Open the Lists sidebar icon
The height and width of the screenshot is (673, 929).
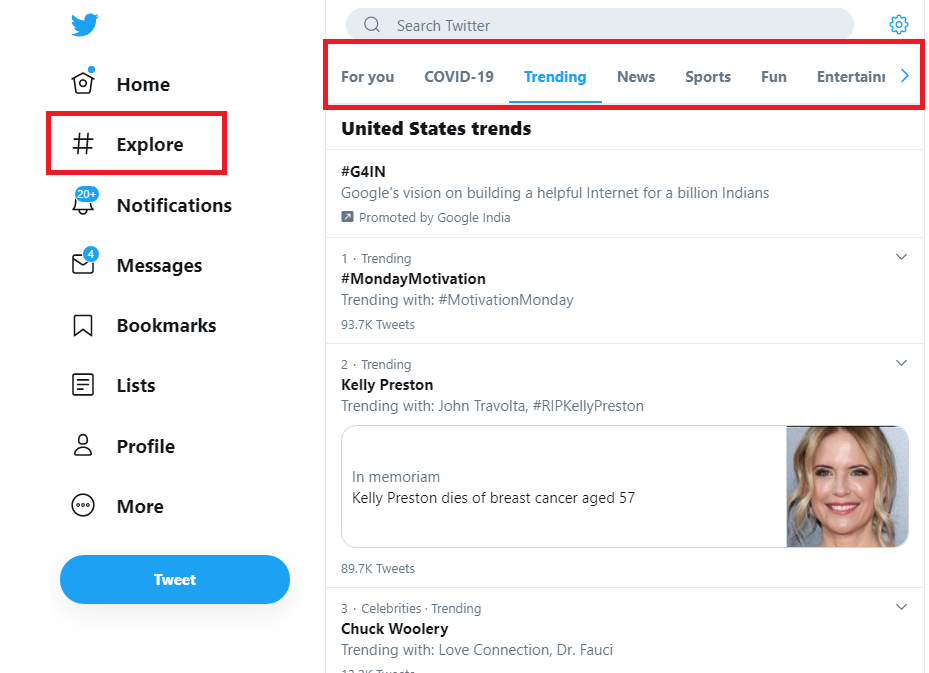coord(83,385)
